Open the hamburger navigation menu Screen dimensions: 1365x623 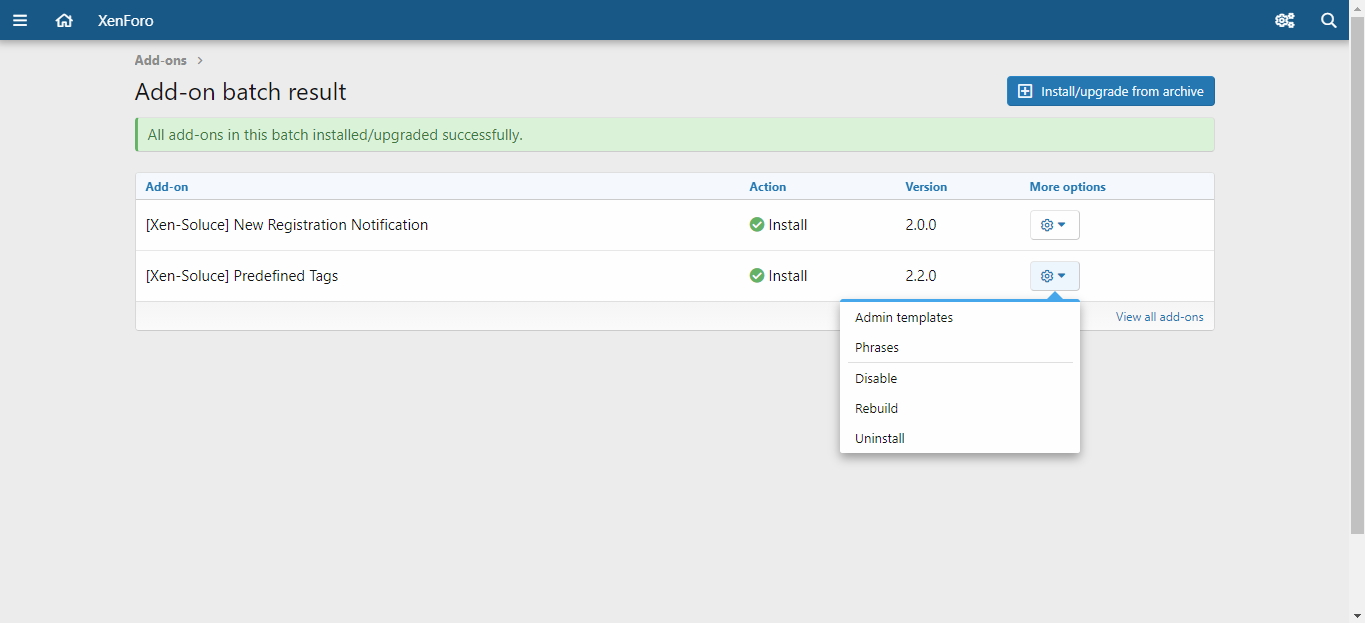coord(20,20)
